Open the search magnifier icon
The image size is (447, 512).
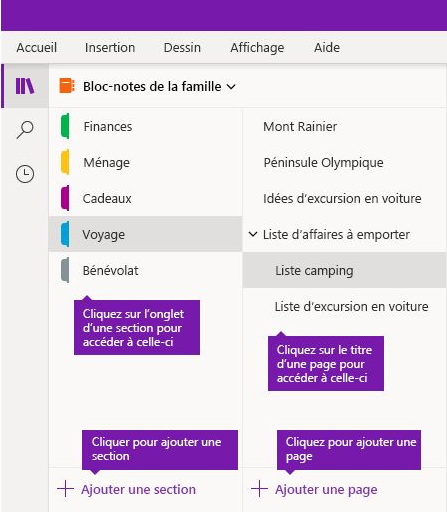[x=25, y=130]
